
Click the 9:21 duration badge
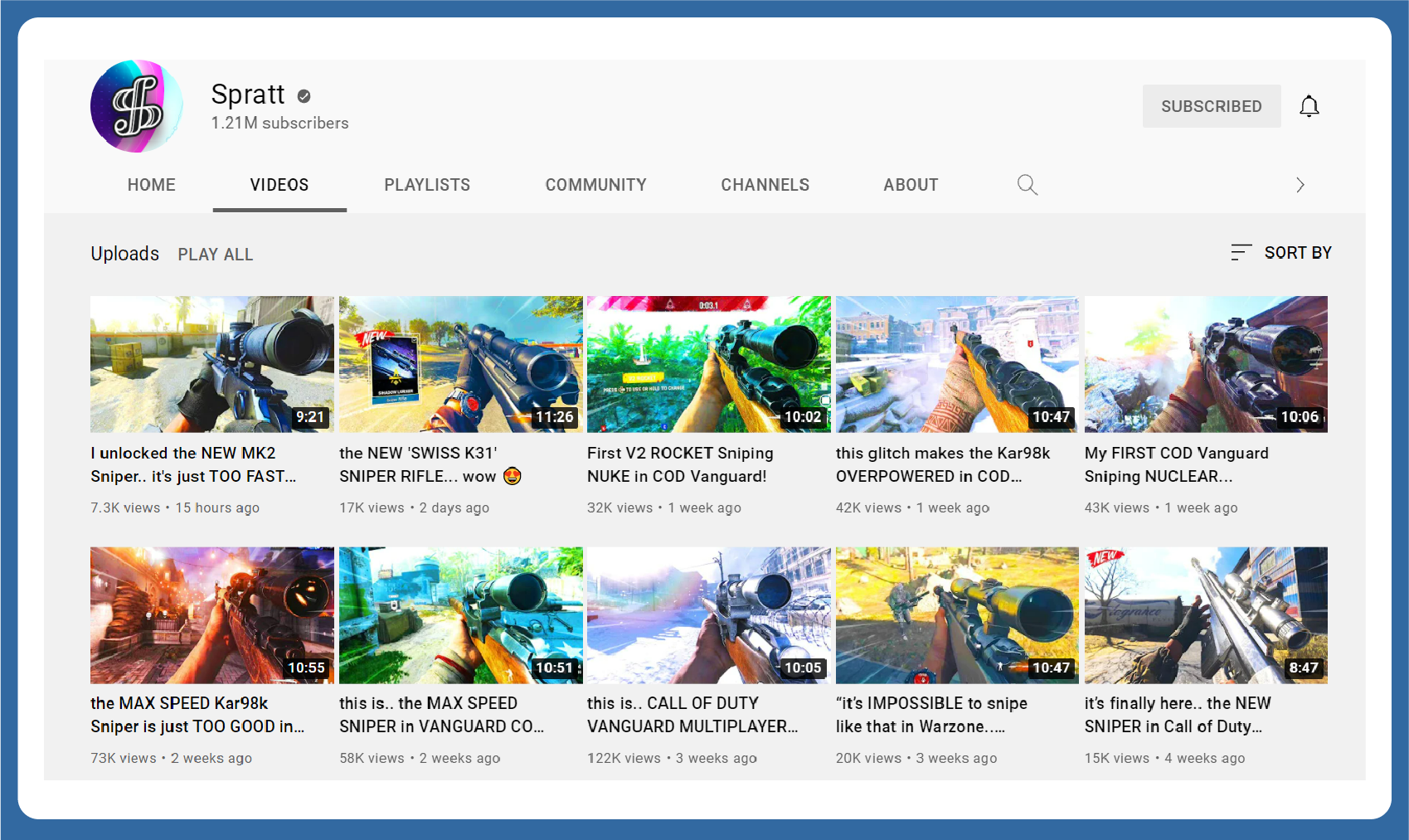pyautogui.click(x=310, y=417)
